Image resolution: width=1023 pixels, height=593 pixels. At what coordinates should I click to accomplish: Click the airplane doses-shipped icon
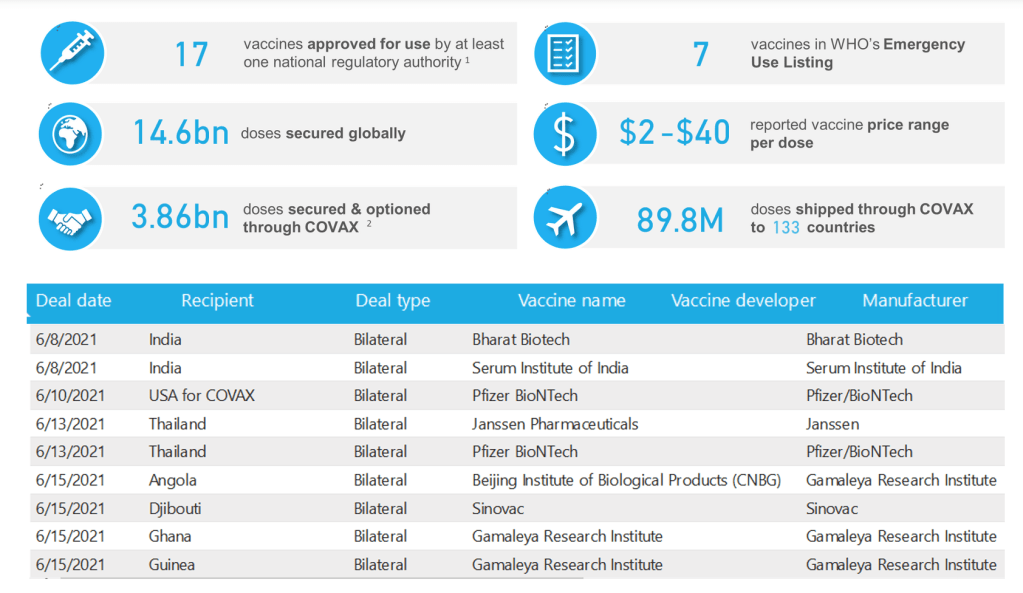[564, 218]
